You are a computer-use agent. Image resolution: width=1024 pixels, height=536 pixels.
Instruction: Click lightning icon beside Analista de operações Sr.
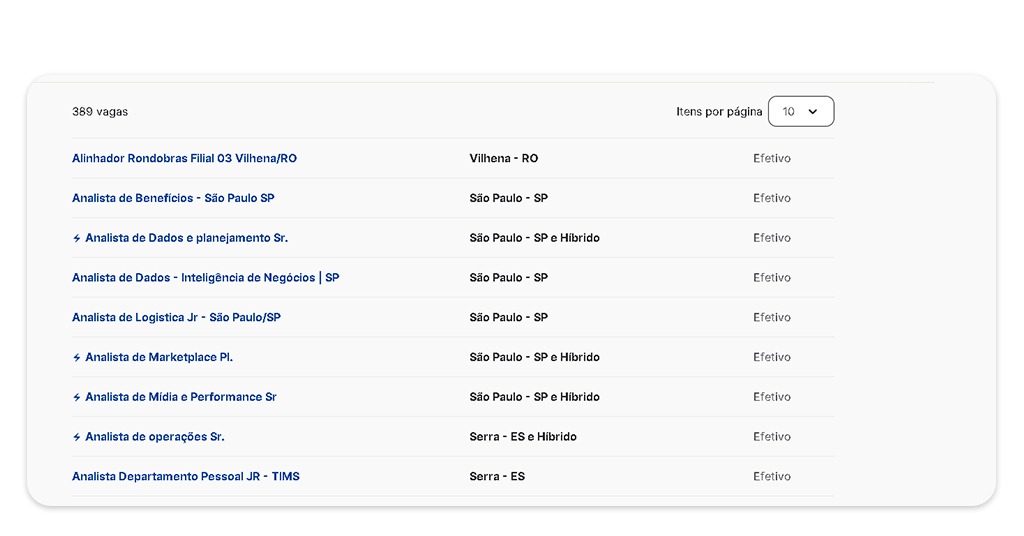77,437
